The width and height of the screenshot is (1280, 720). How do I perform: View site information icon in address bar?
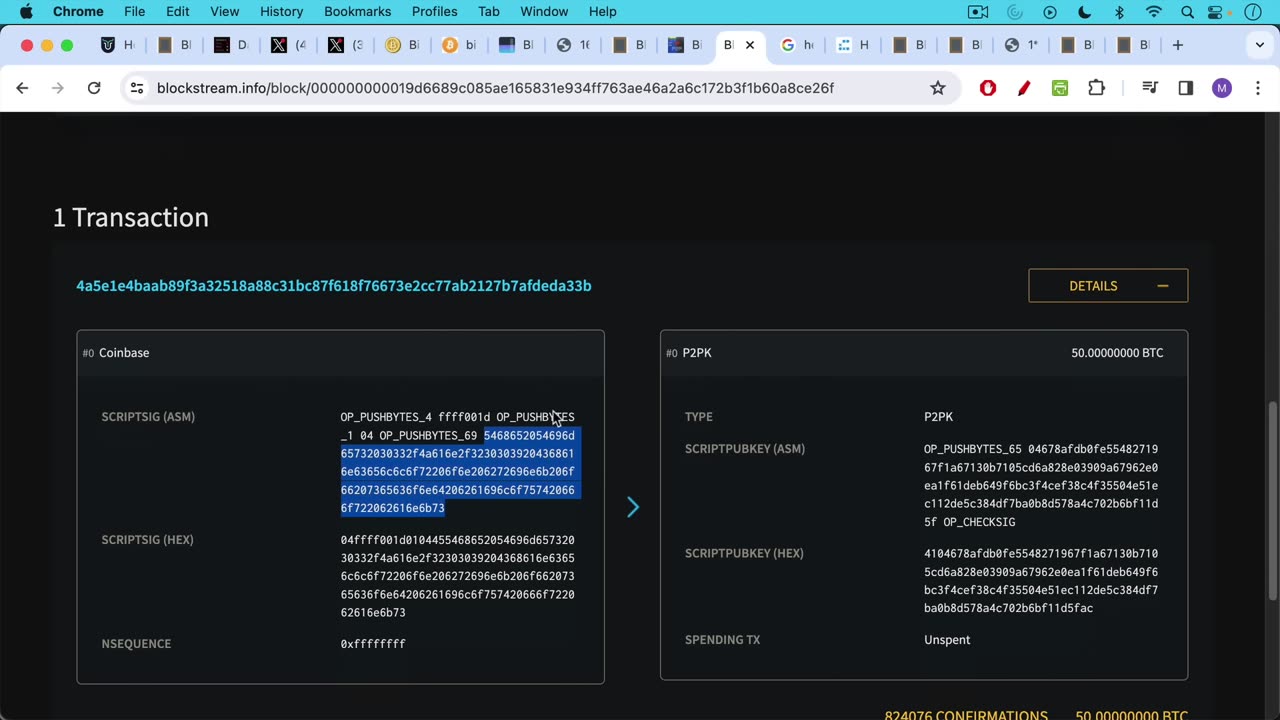(x=137, y=88)
